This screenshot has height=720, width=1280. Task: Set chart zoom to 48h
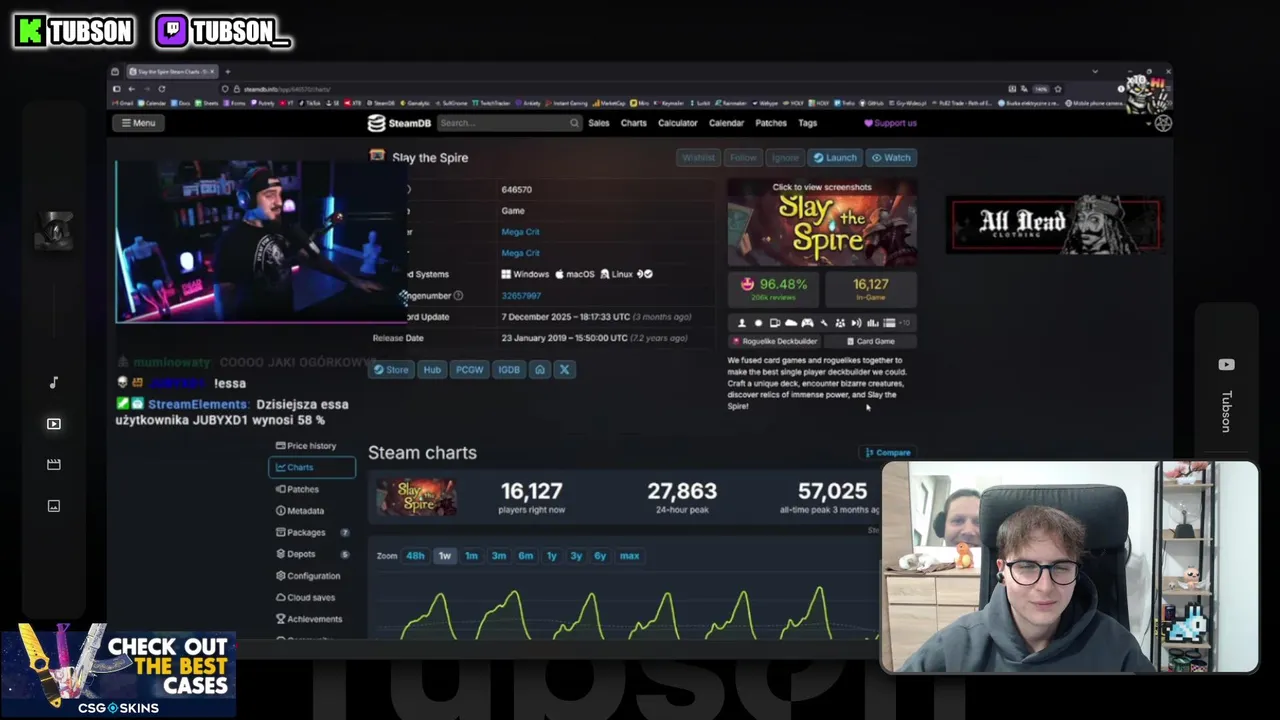click(x=415, y=556)
